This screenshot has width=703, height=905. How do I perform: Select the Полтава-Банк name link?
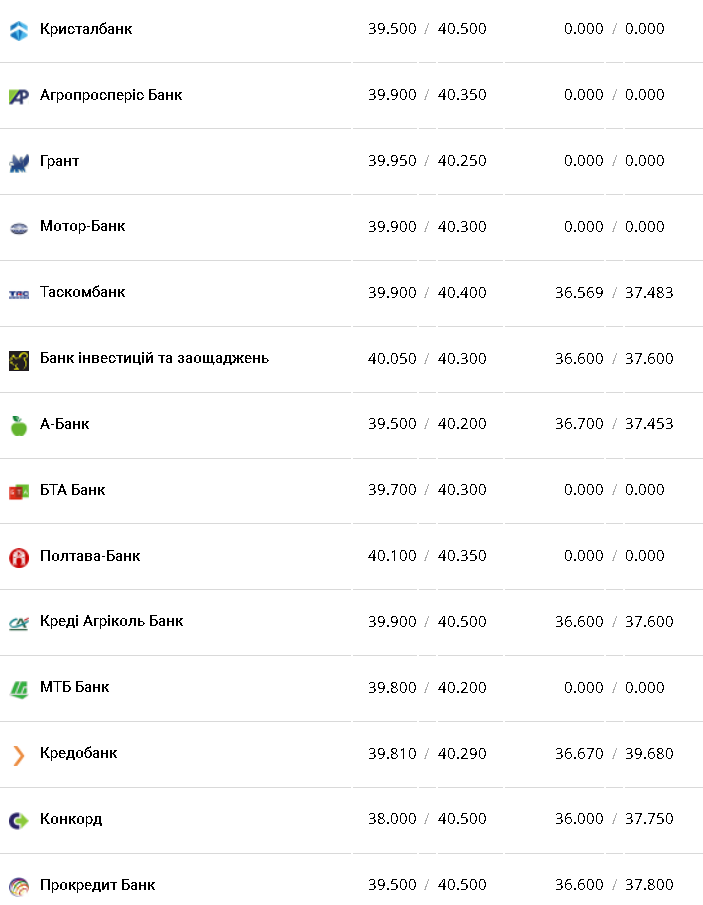[x=90, y=555]
